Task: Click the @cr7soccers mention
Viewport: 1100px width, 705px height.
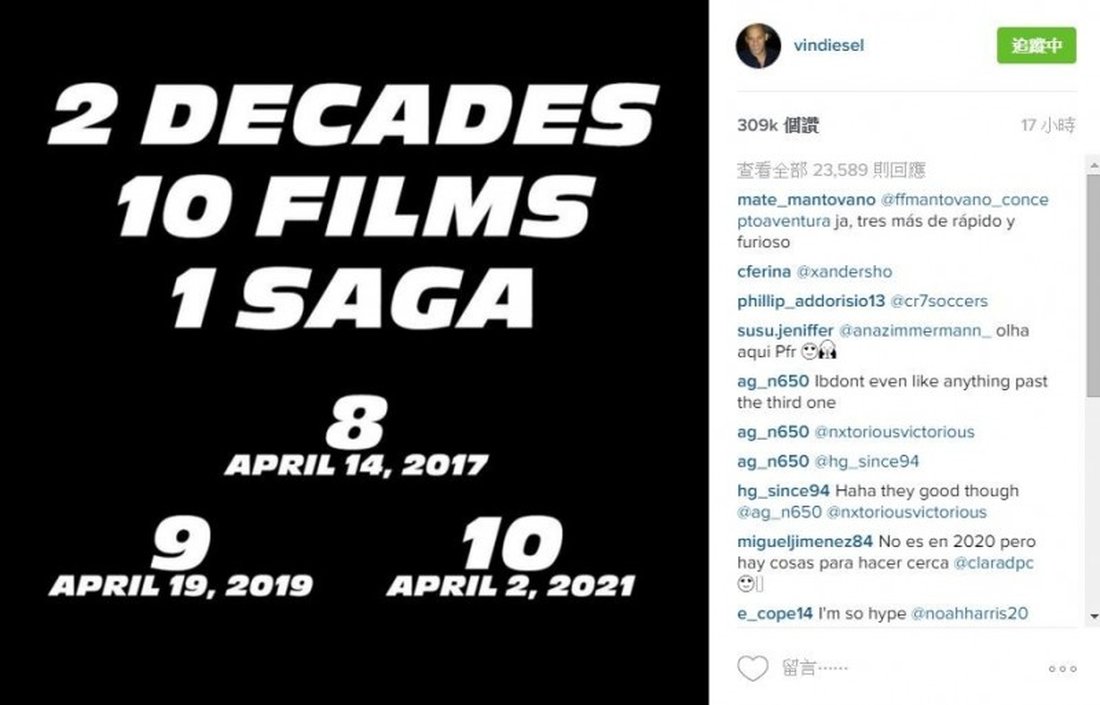Action: tap(938, 301)
